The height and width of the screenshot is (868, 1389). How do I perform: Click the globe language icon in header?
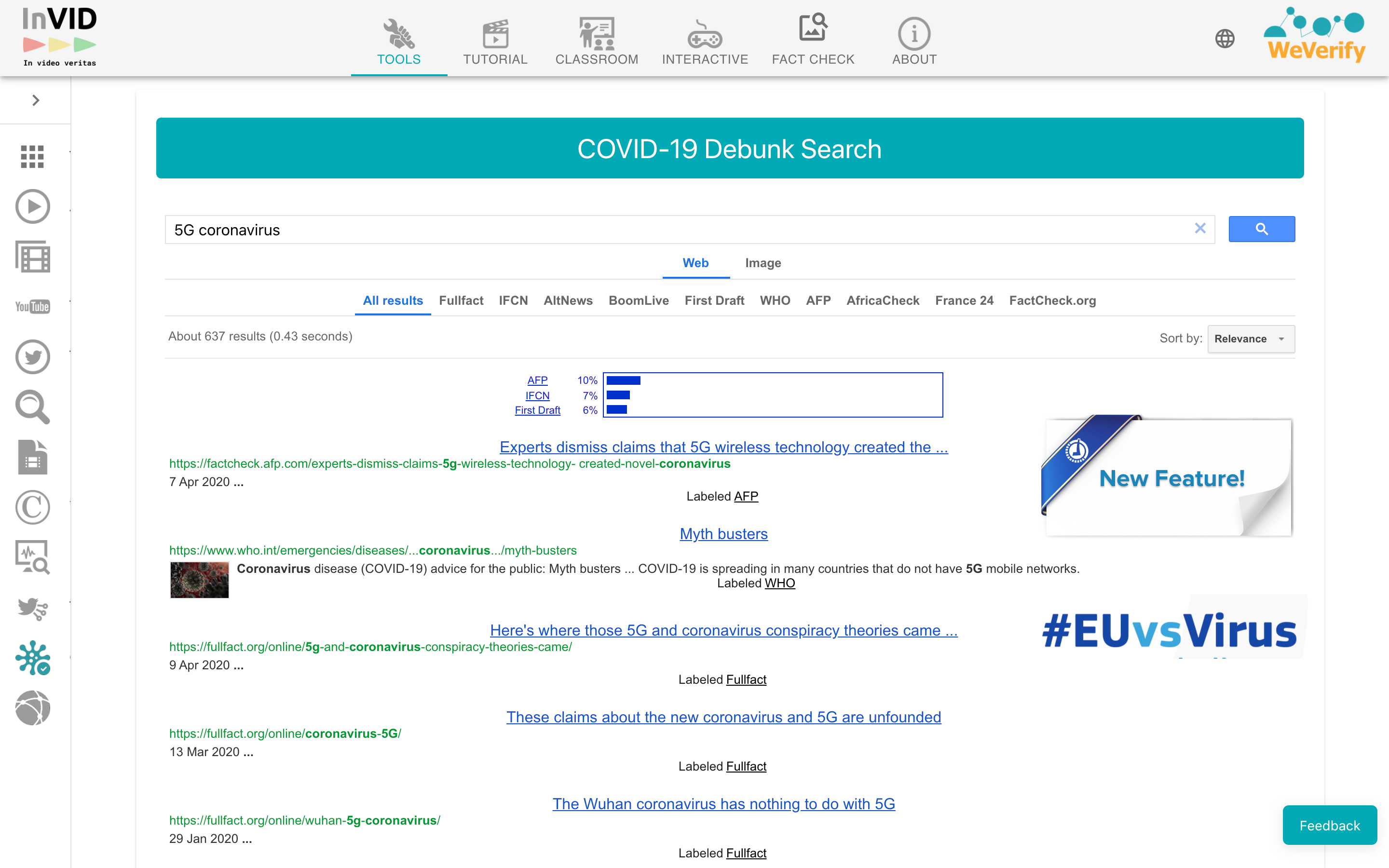click(x=1224, y=39)
